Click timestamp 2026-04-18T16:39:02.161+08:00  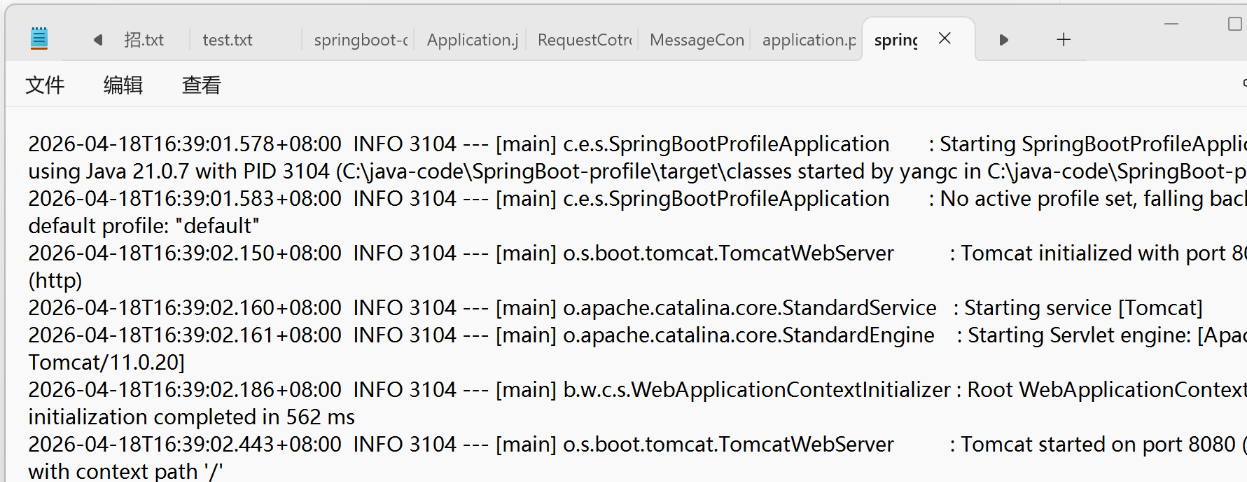tap(185, 335)
